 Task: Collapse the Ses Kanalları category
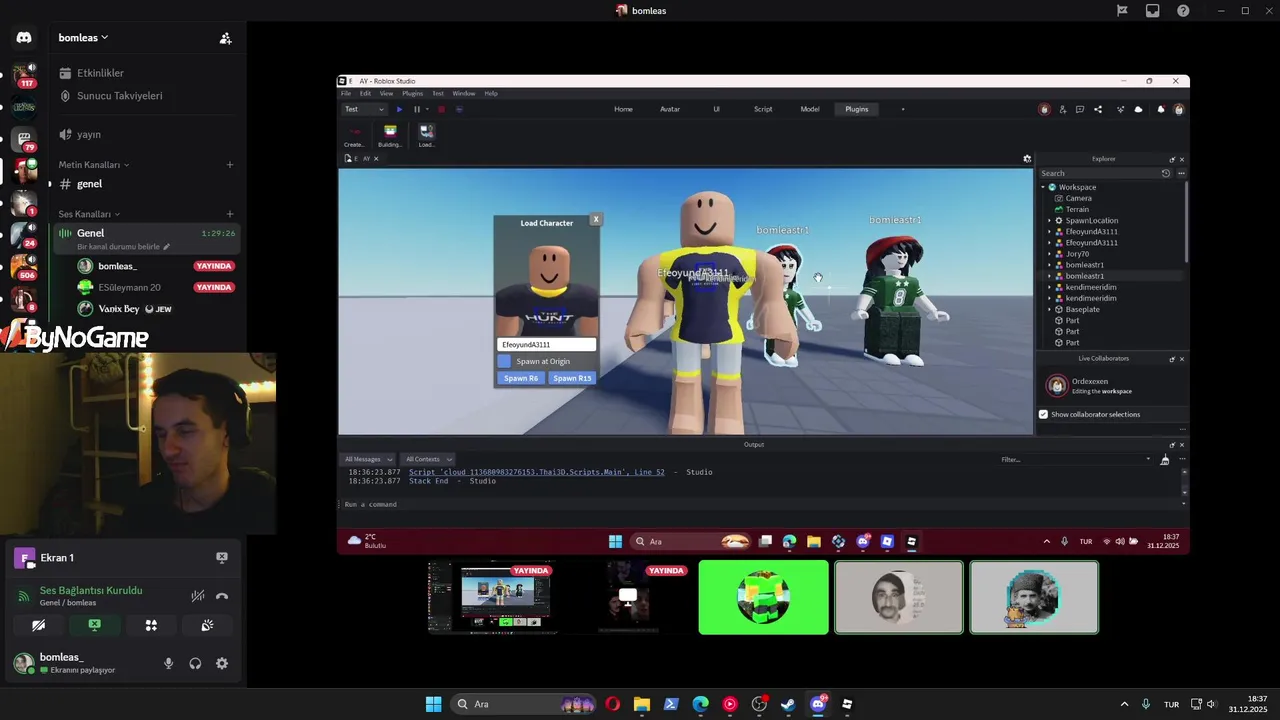pyautogui.click(x=89, y=214)
